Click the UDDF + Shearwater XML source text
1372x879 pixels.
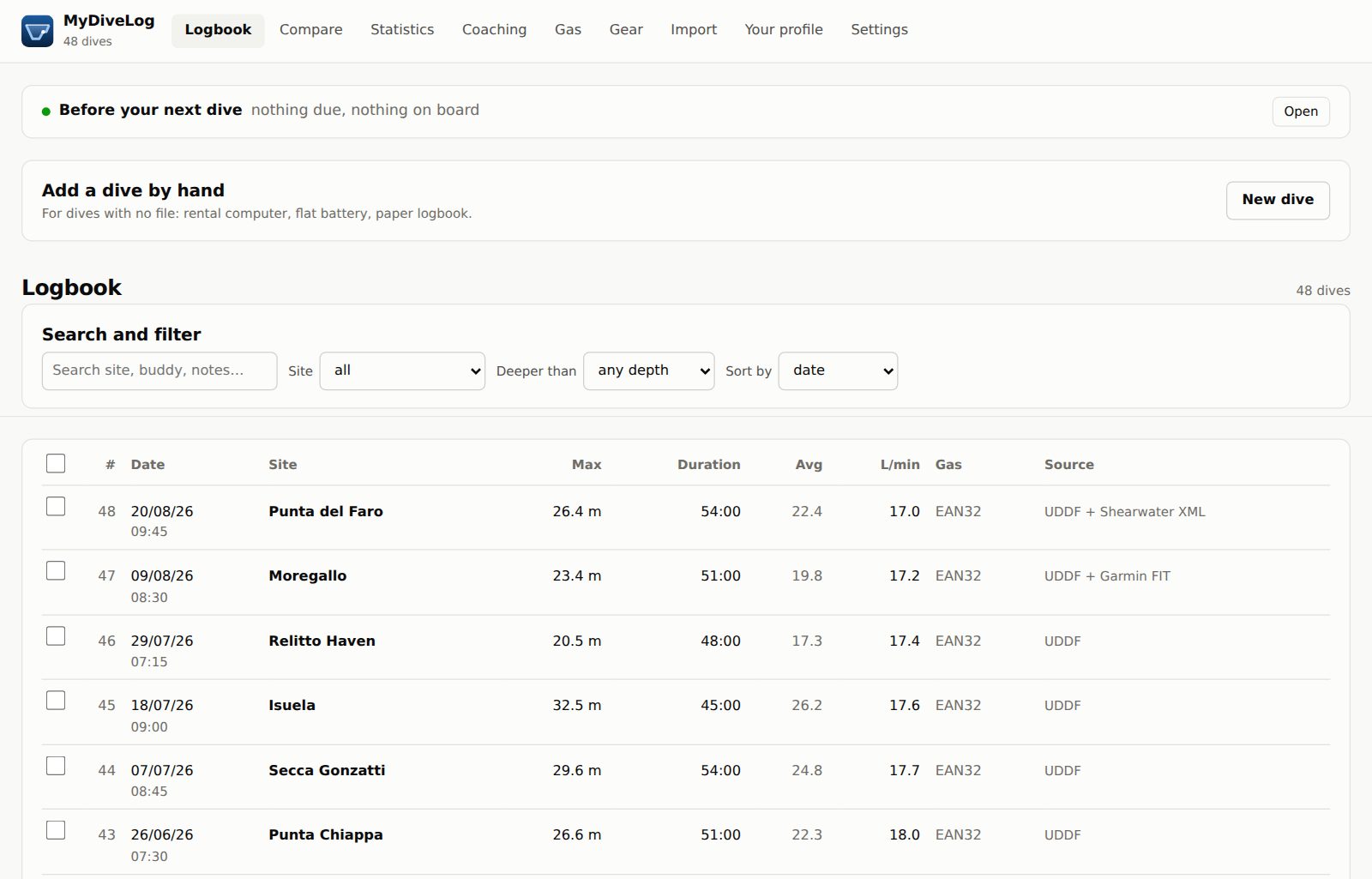[1124, 511]
